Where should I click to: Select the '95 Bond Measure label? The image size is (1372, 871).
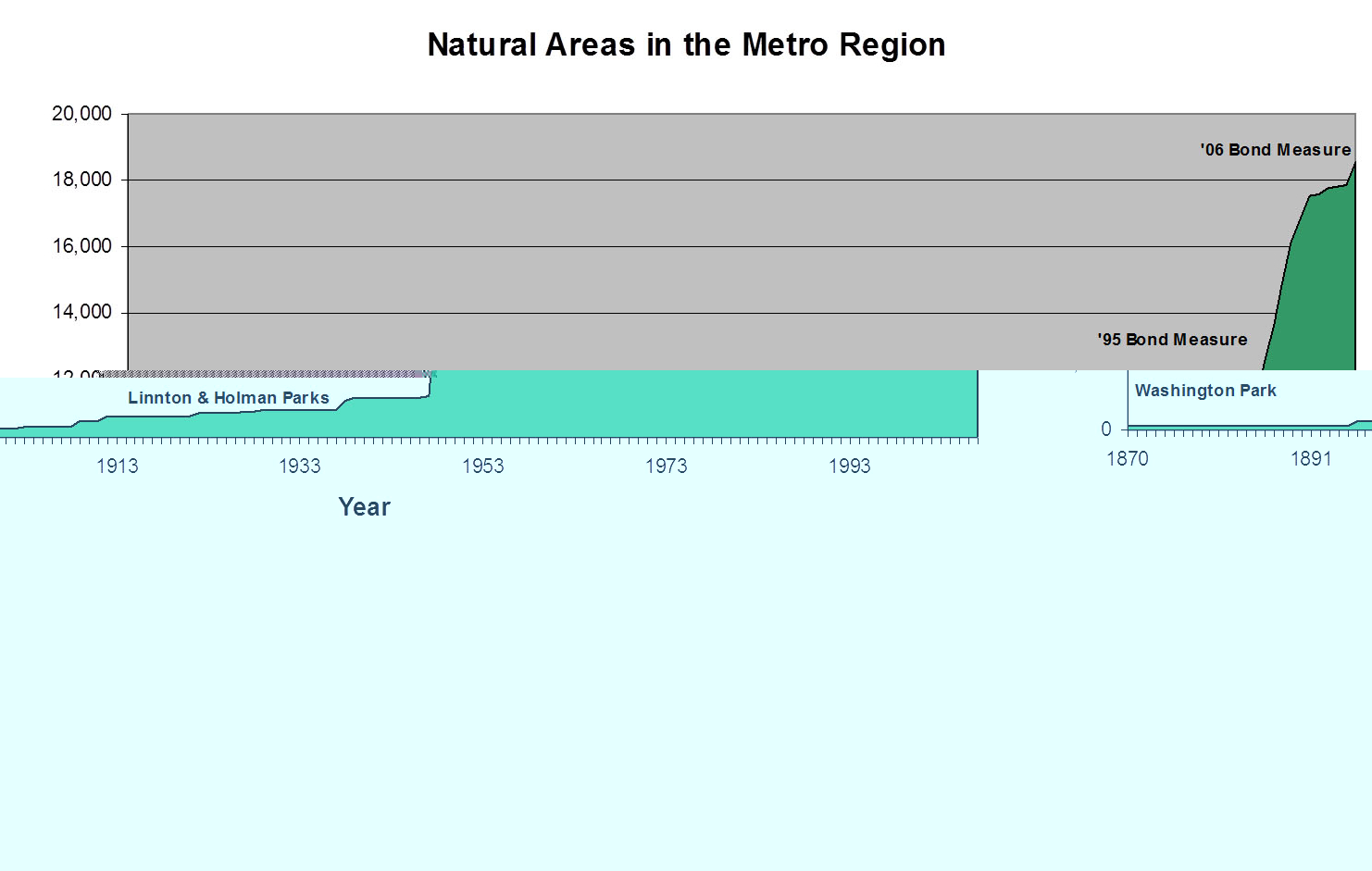tap(1172, 340)
